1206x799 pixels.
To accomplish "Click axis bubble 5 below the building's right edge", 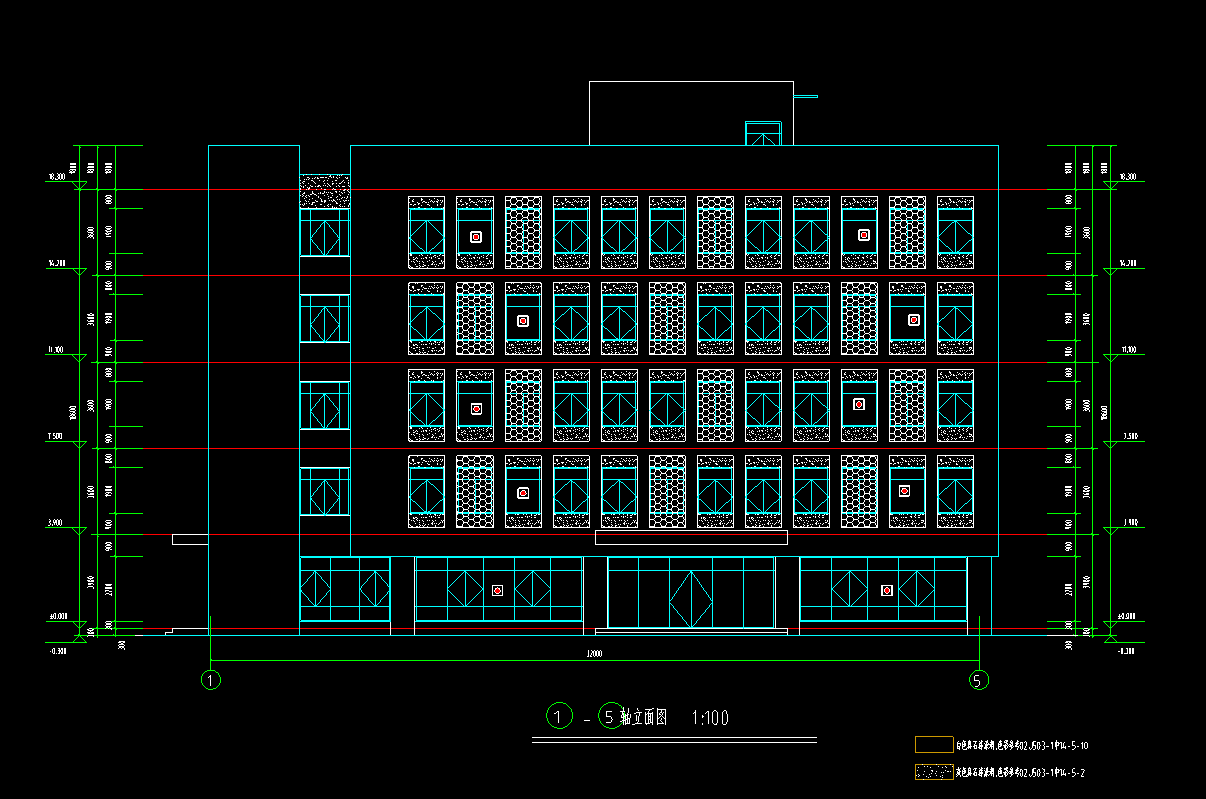I will click(979, 680).
